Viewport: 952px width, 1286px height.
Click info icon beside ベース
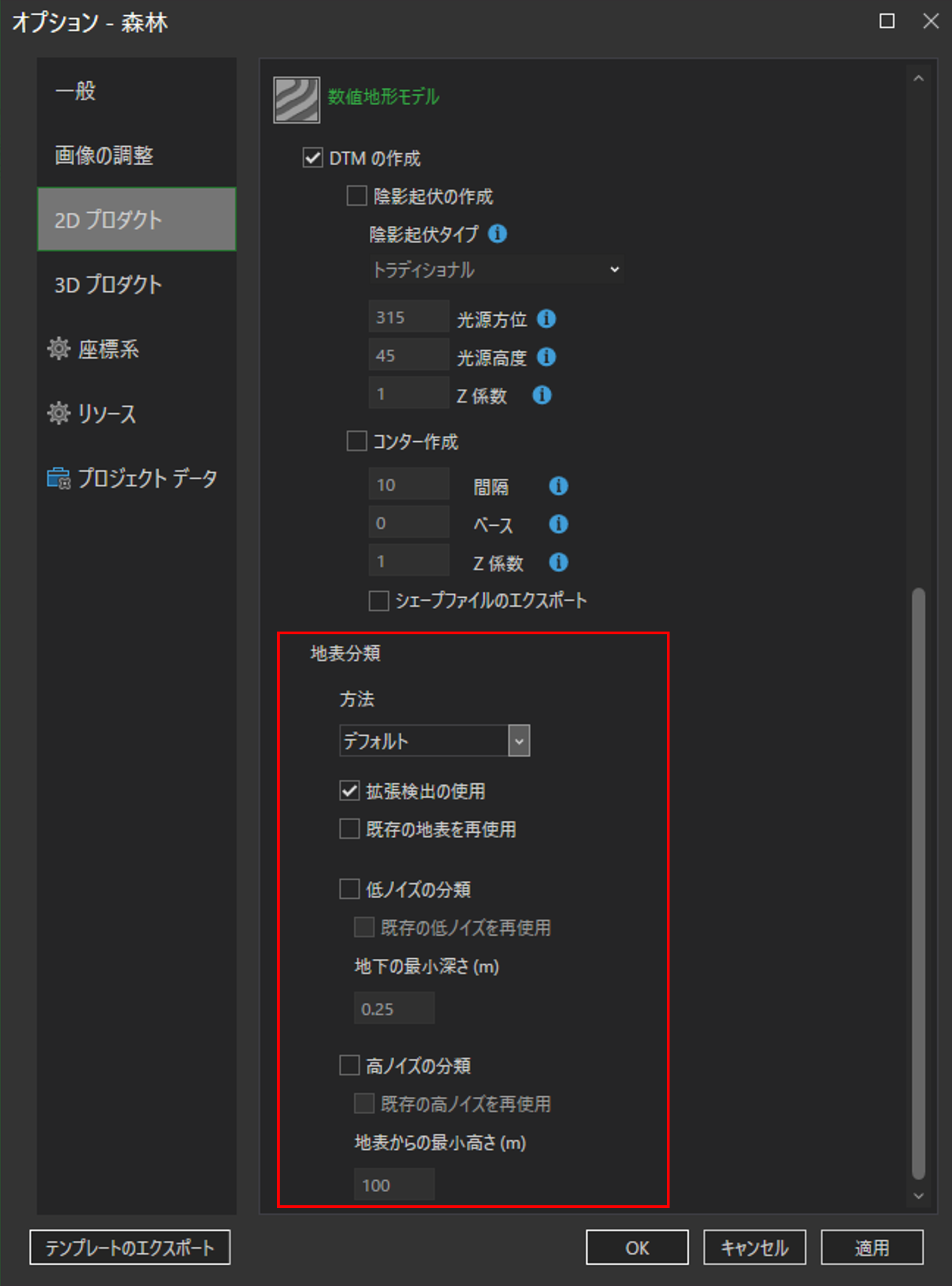coord(558,524)
